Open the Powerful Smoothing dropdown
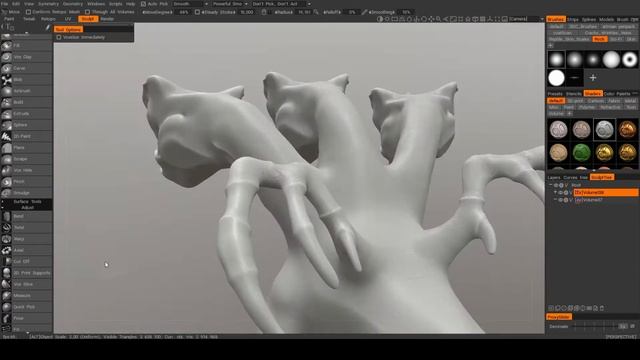The image size is (640, 360). click(230, 4)
